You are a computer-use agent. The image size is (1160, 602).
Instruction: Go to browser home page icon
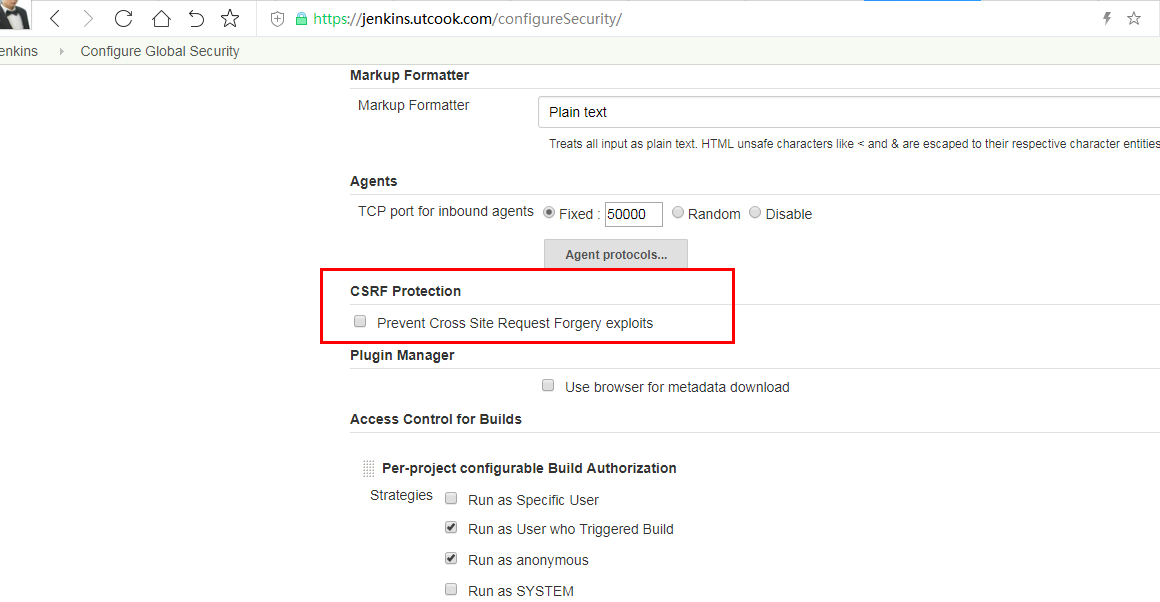pyautogui.click(x=161, y=18)
